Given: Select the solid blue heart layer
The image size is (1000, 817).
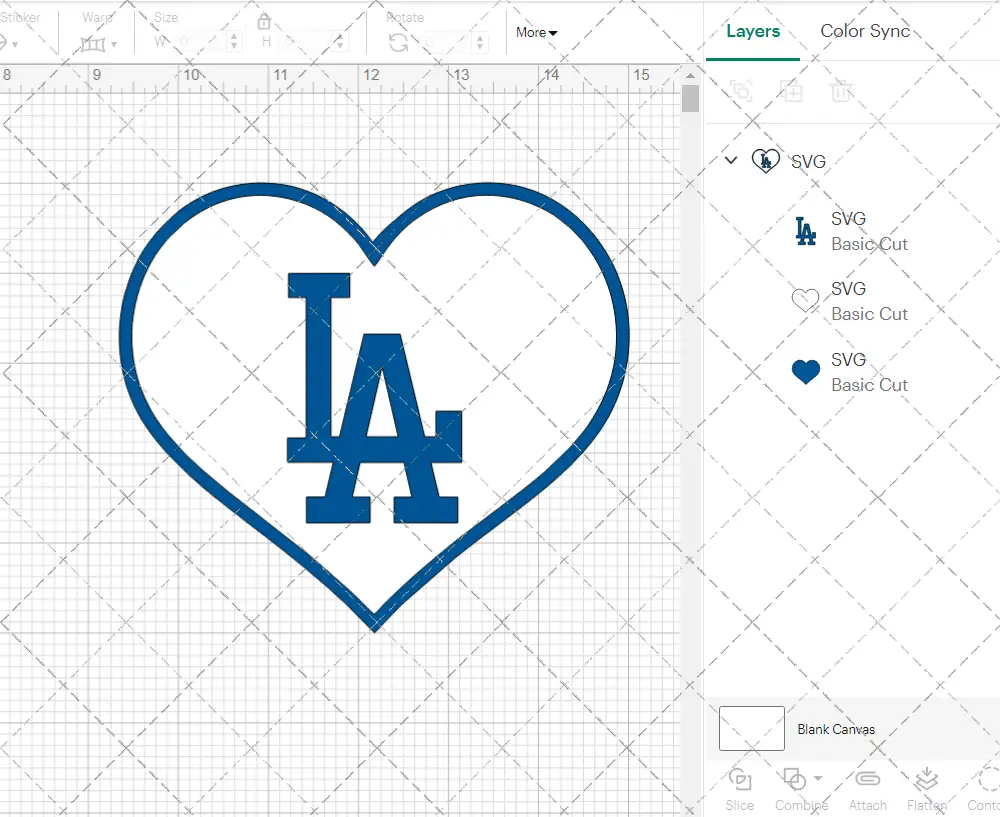Looking at the screenshot, I should pos(848,372).
